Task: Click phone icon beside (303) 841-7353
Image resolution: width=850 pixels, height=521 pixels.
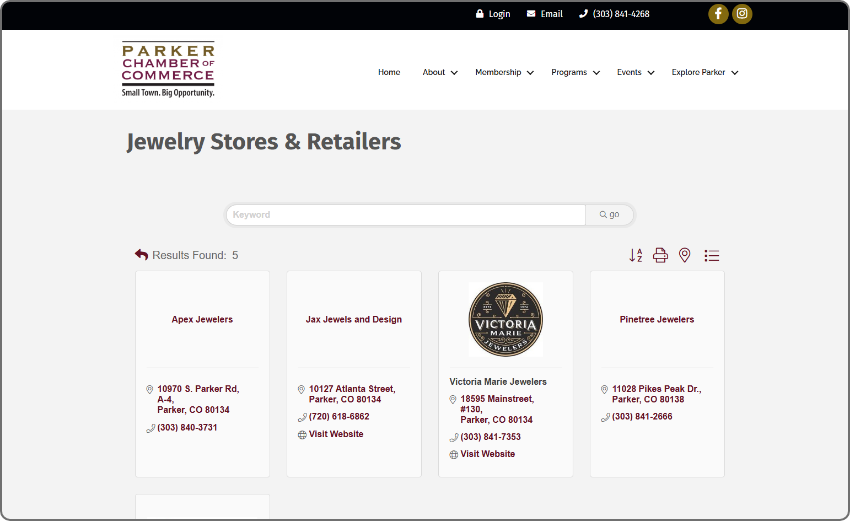Action: click(x=454, y=438)
